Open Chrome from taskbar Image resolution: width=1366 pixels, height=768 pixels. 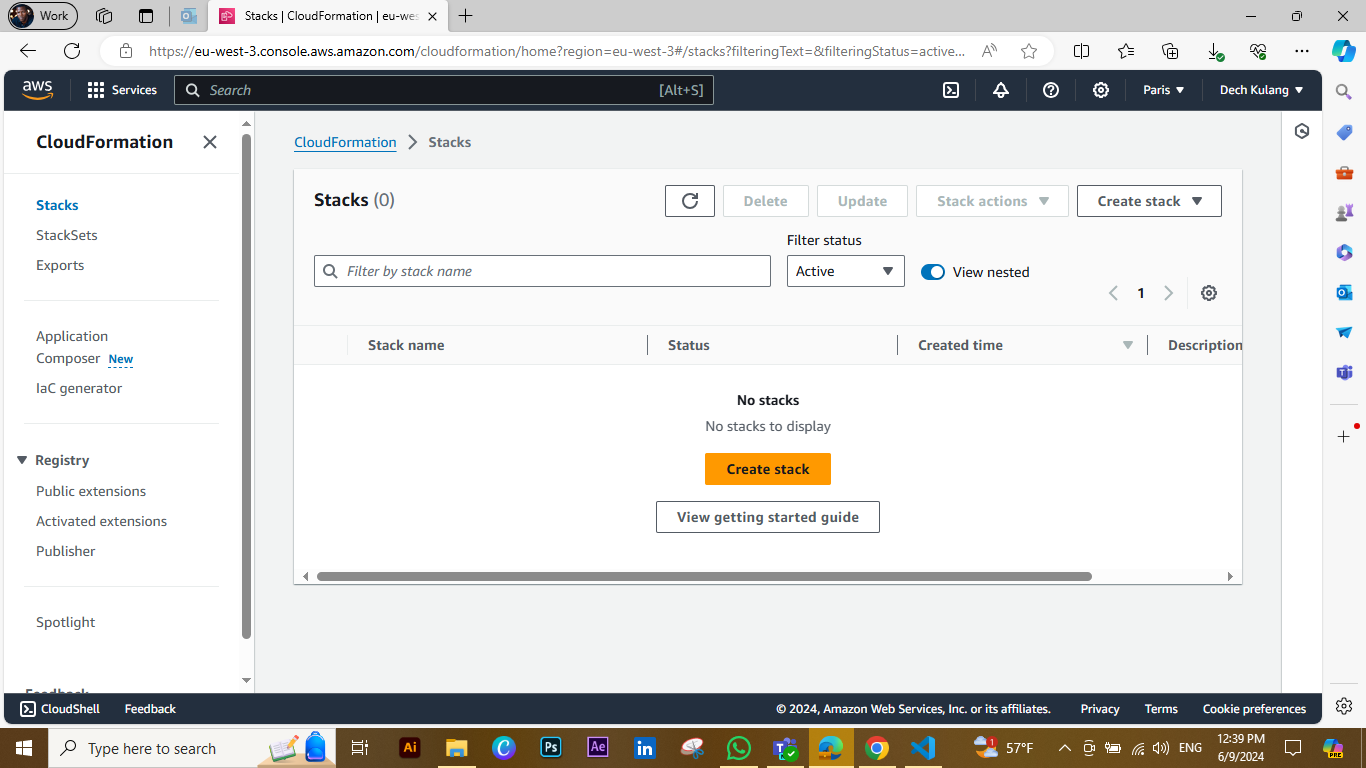click(877, 748)
